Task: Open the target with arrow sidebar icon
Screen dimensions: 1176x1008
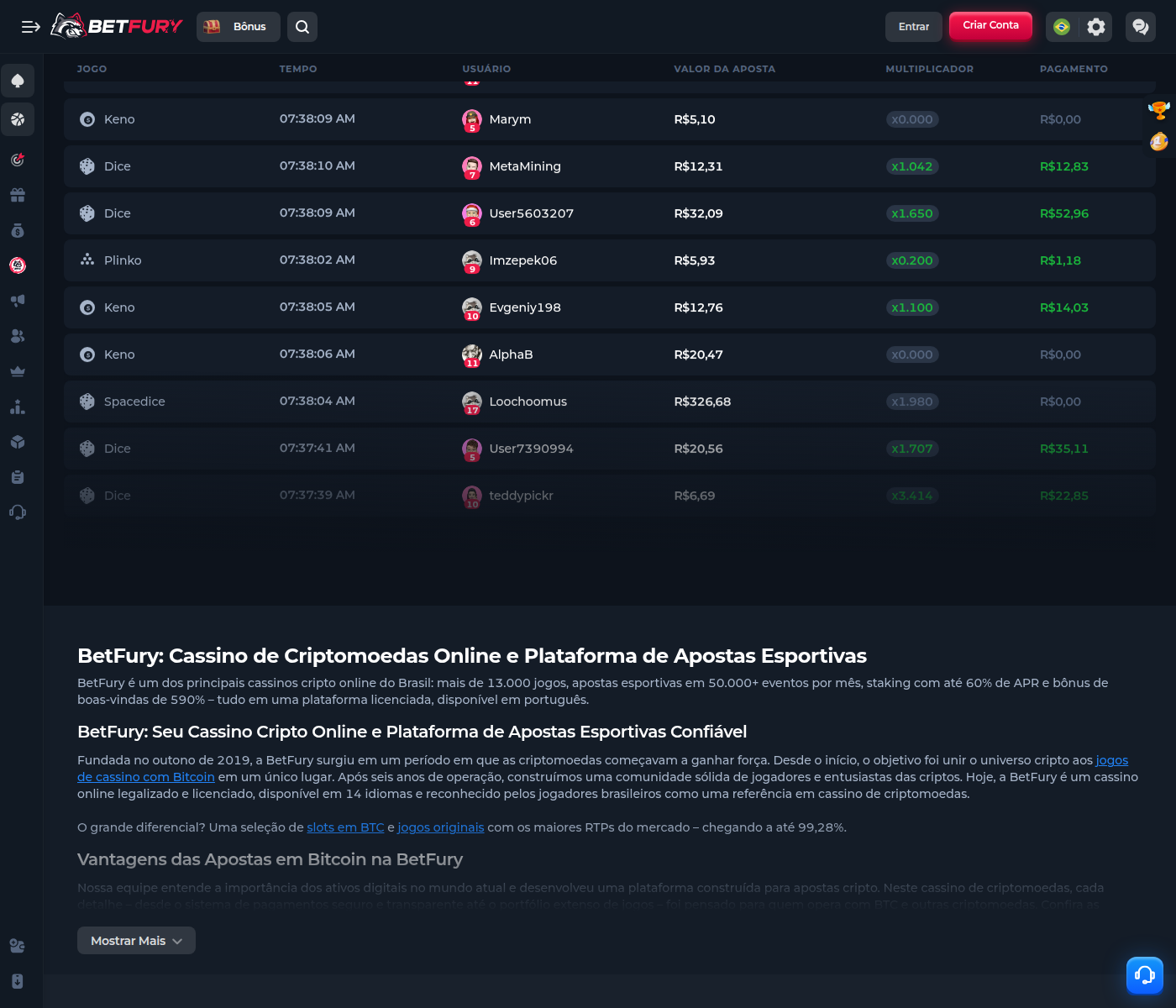Action: tap(18, 160)
